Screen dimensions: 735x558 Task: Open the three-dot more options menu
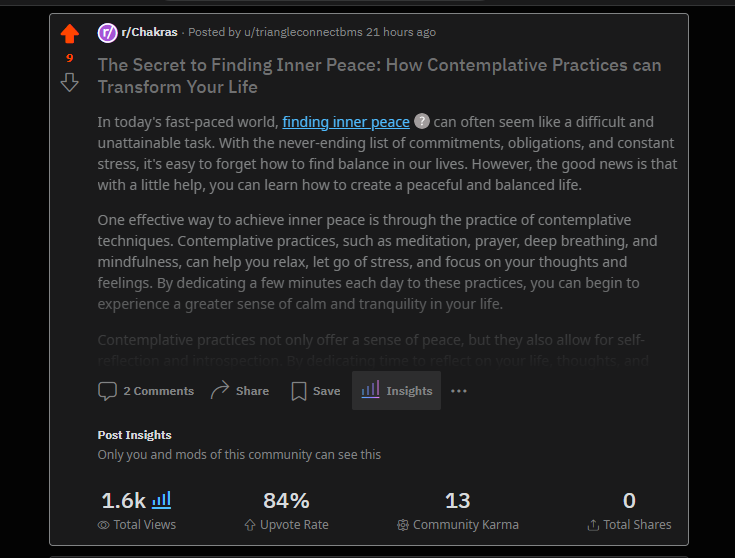coord(459,391)
